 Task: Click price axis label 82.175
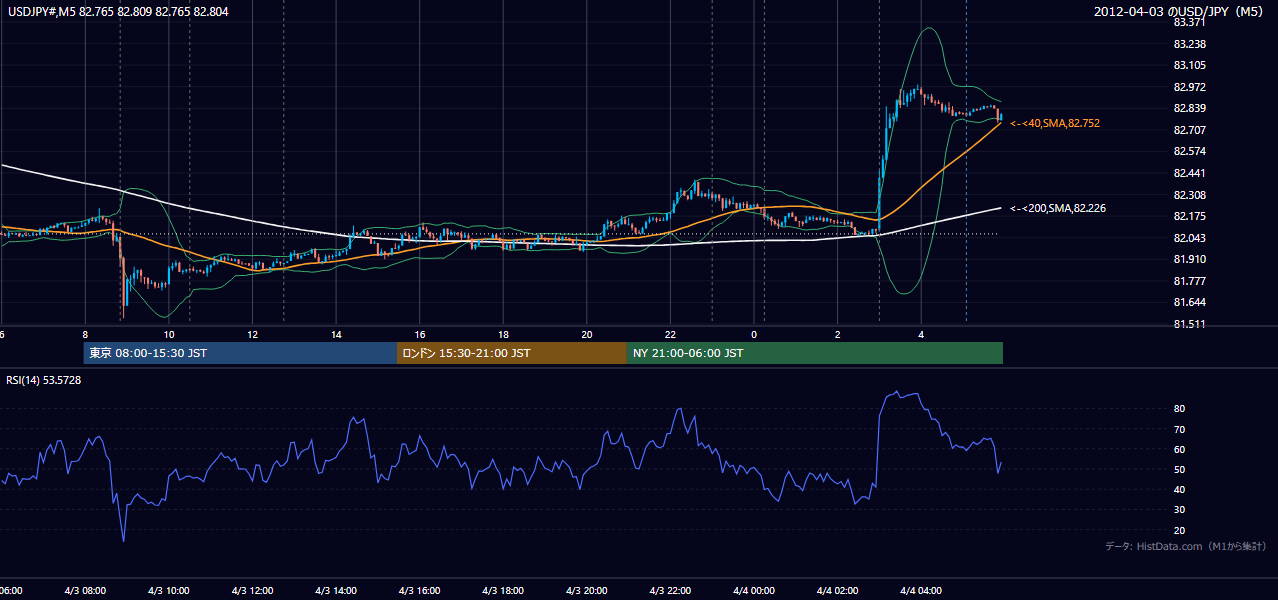[1189, 216]
